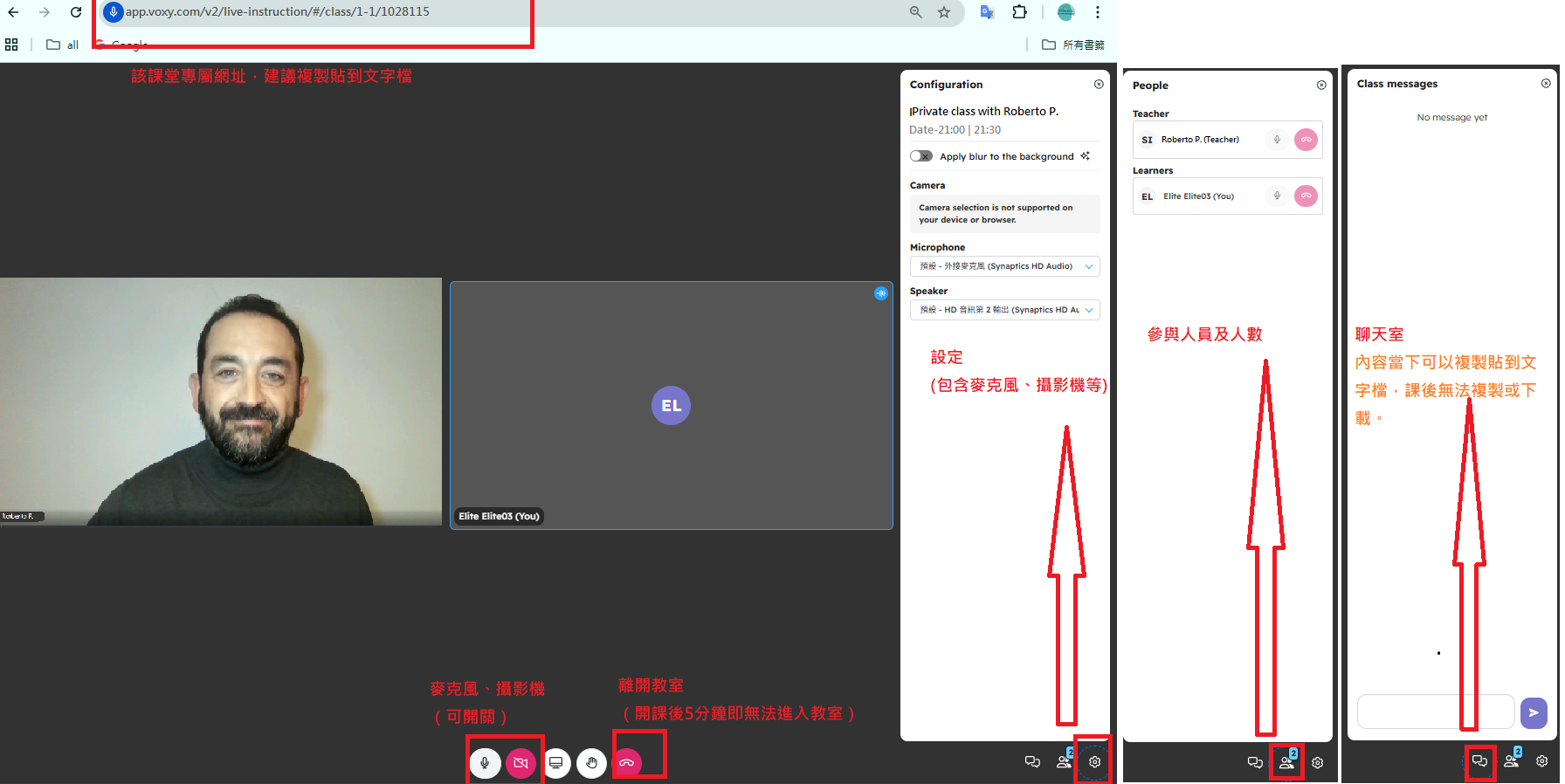Click the chat message input field

click(1435, 712)
